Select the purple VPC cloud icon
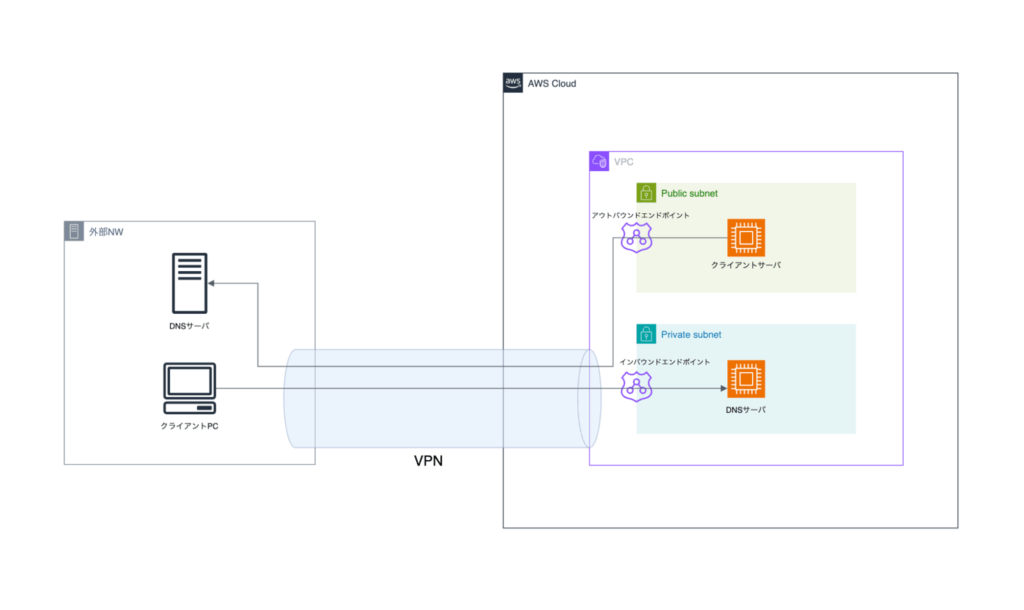Viewport: 1024px width, 610px height. point(599,161)
